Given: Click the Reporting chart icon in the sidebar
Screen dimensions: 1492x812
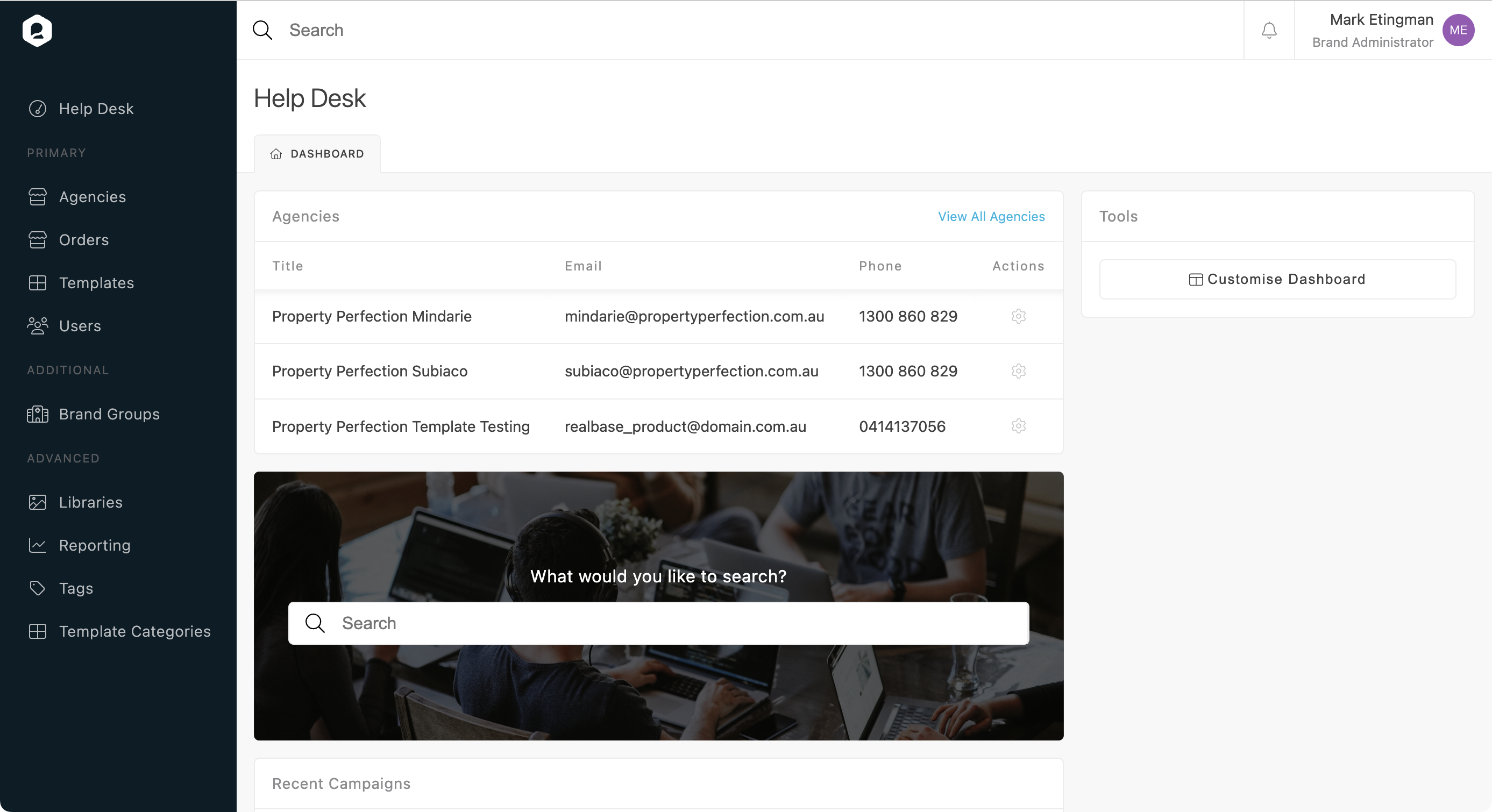Looking at the screenshot, I should pos(38,545).
